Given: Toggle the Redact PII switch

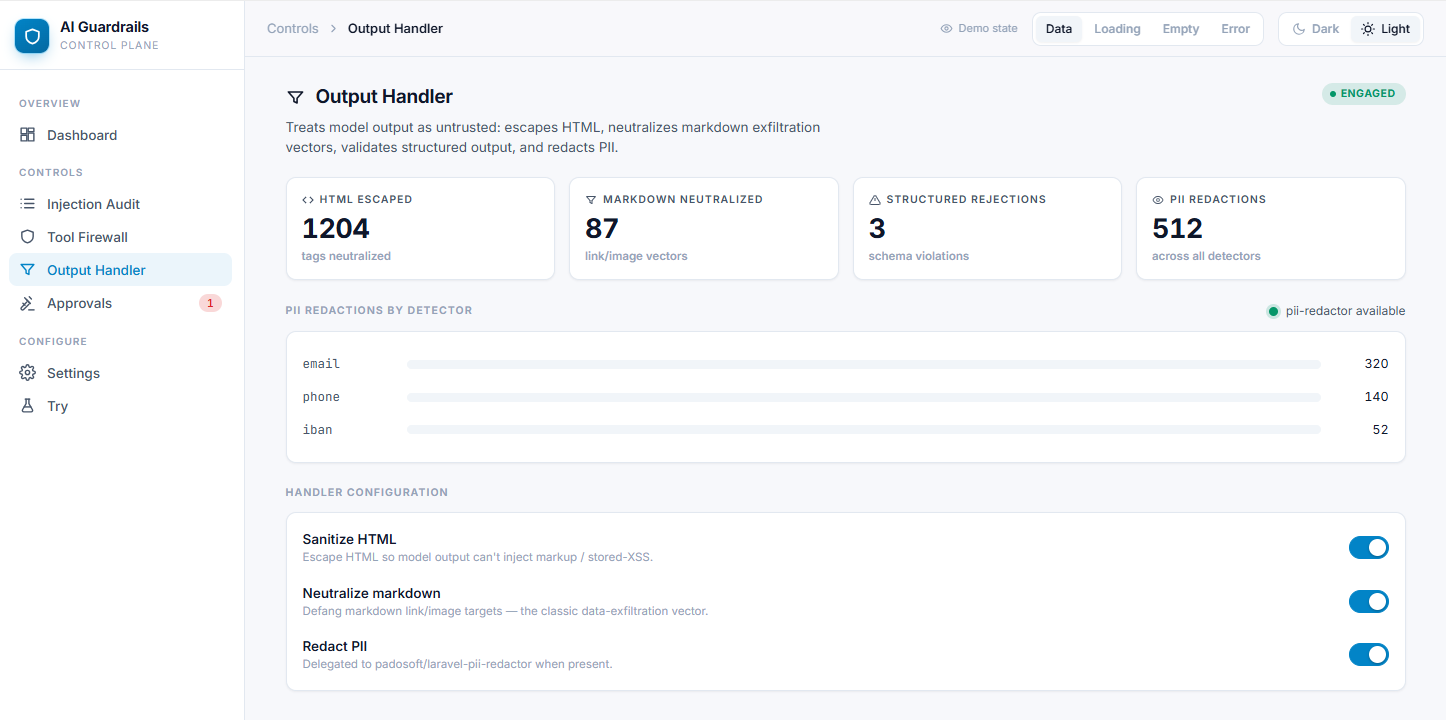Looking at the screenshot, I should tap(1369, 654).
